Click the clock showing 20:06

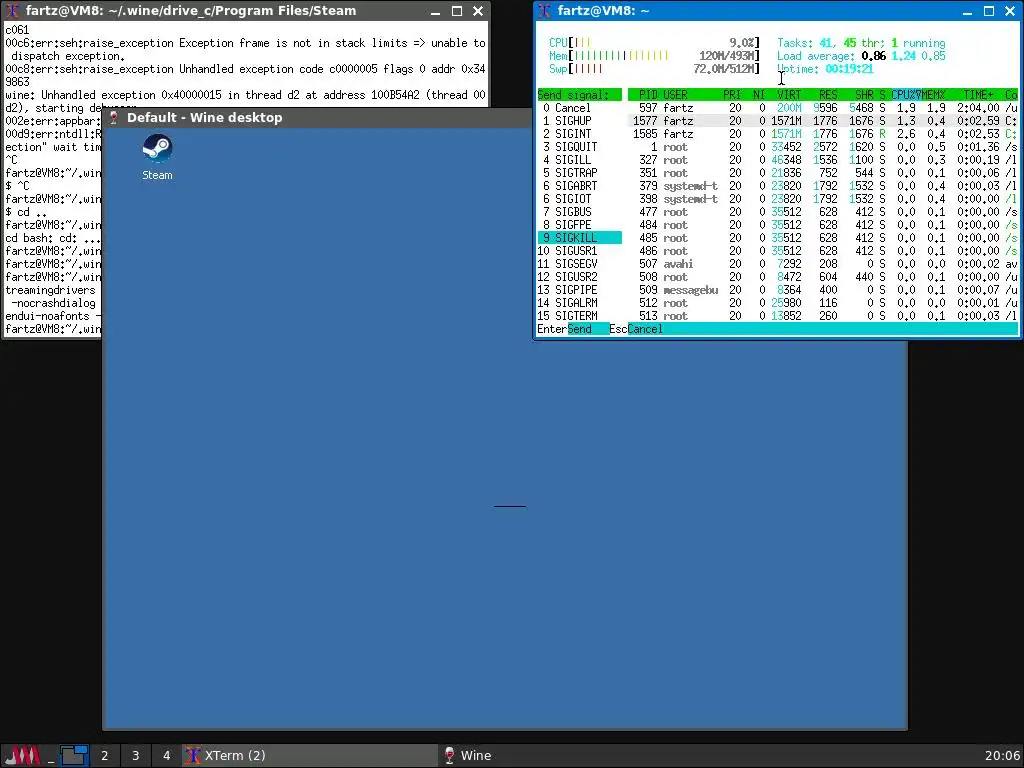click(x=1002, y=756)
